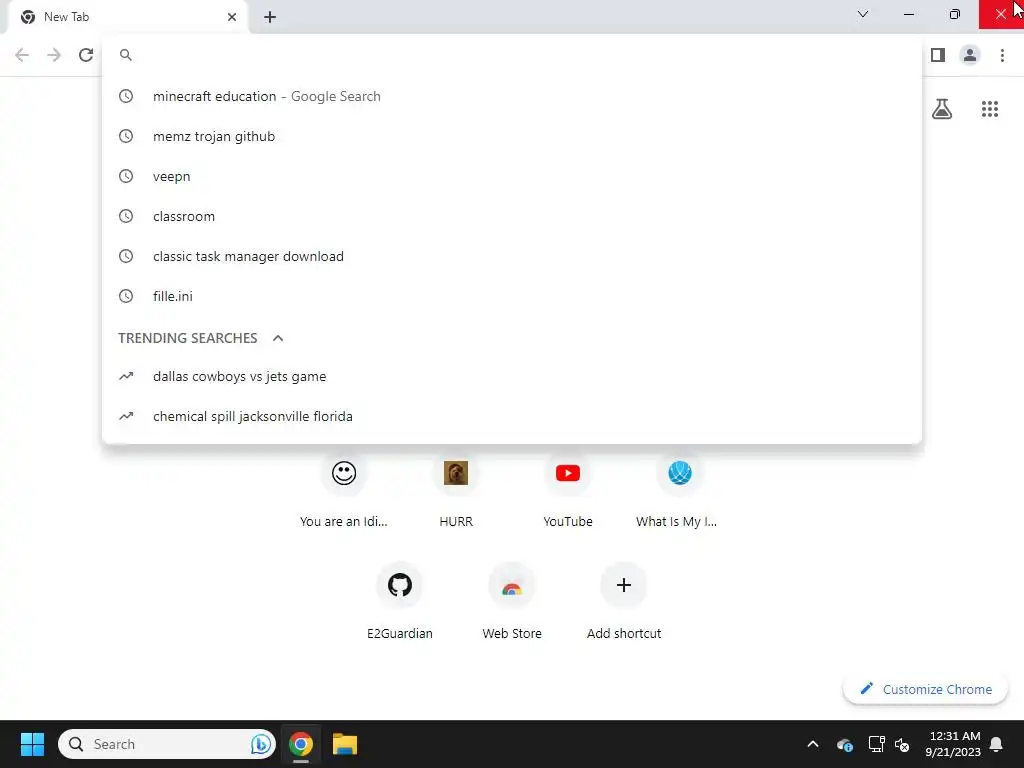Open a new tab with plus button

click(x=270, y=17)
